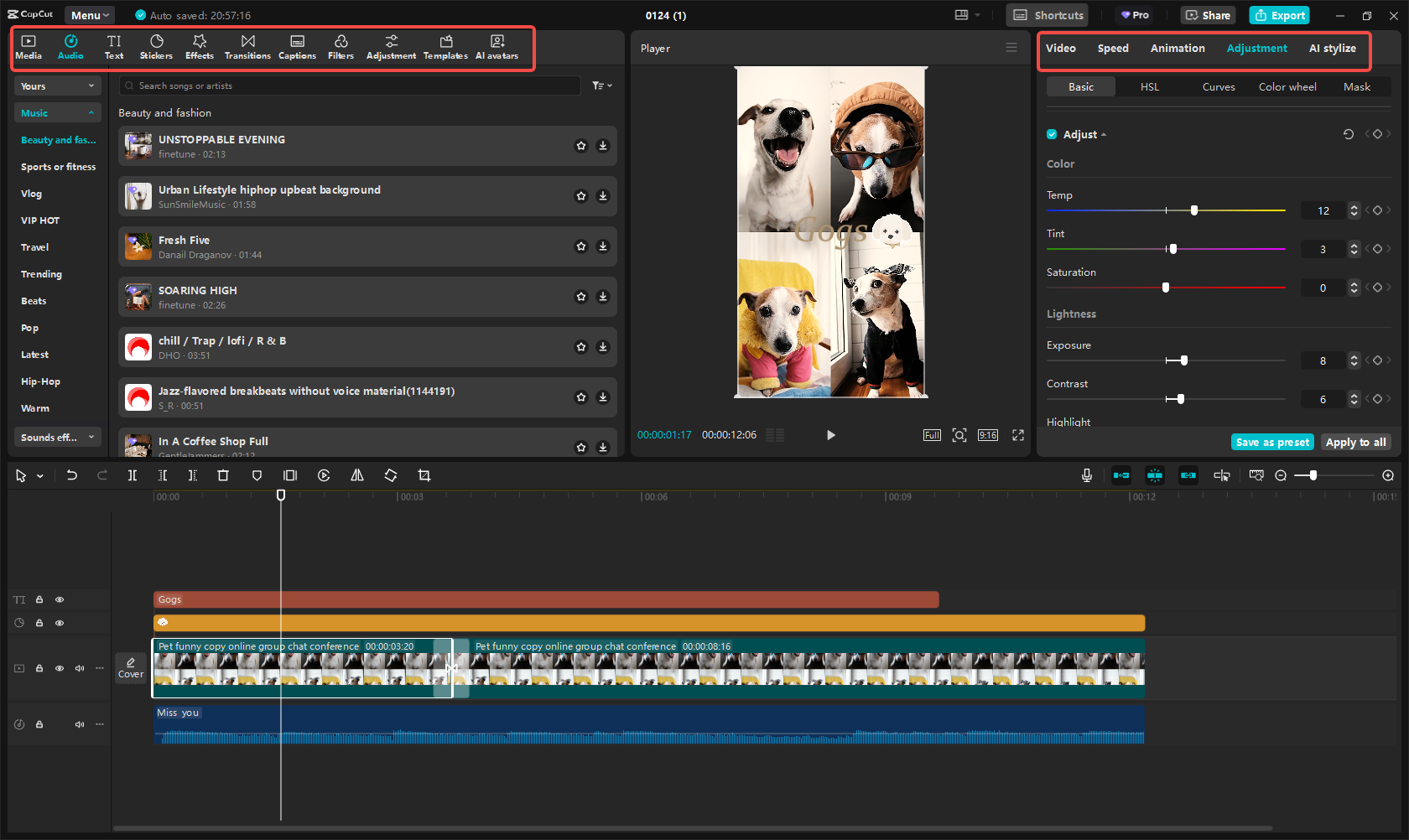
Task: Click the Export button
Action: click(1279, 15)
